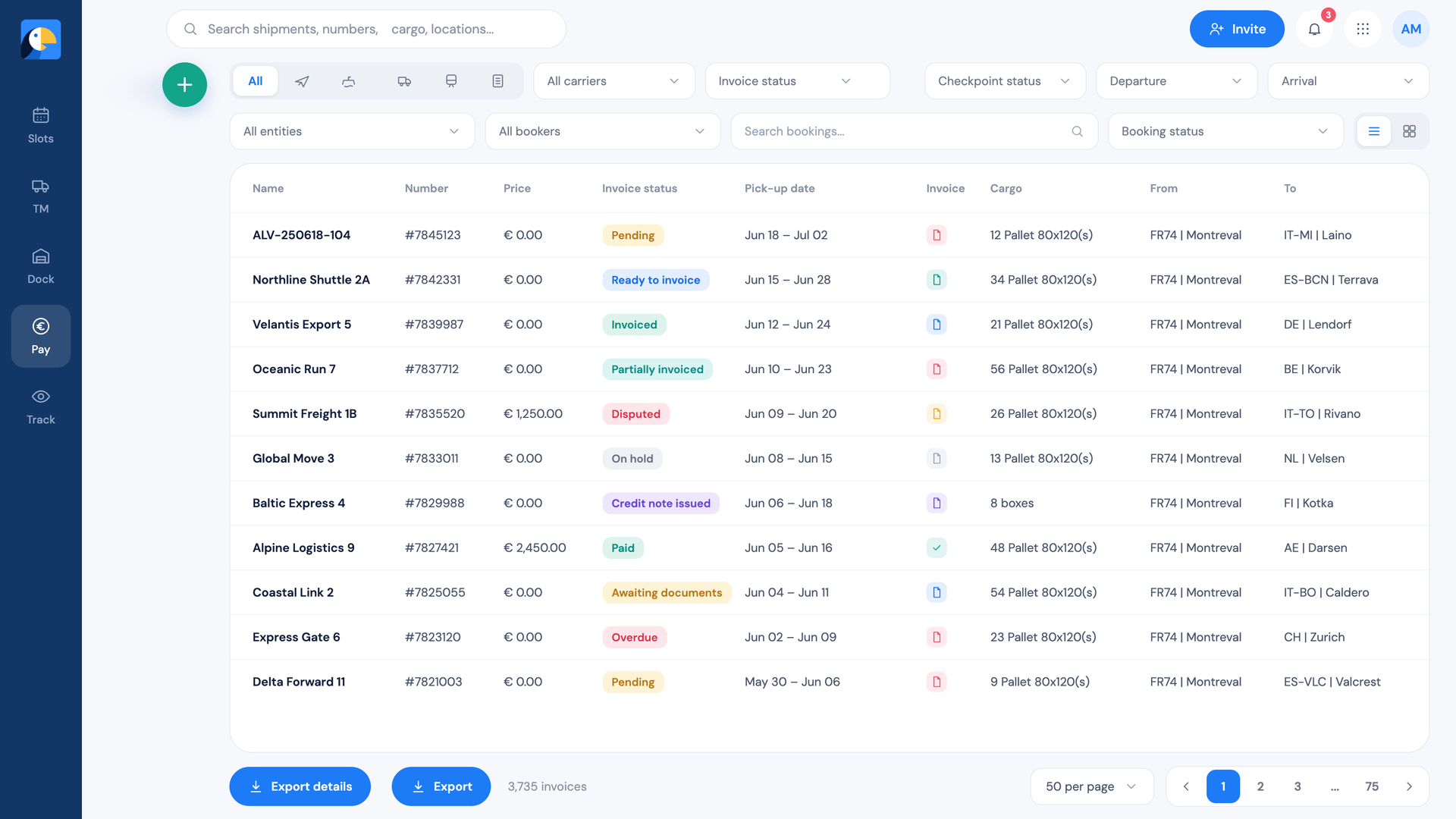Jump to page 75
The height and width of the screenshot is (819, 1456).
(x=1372, y=786)
